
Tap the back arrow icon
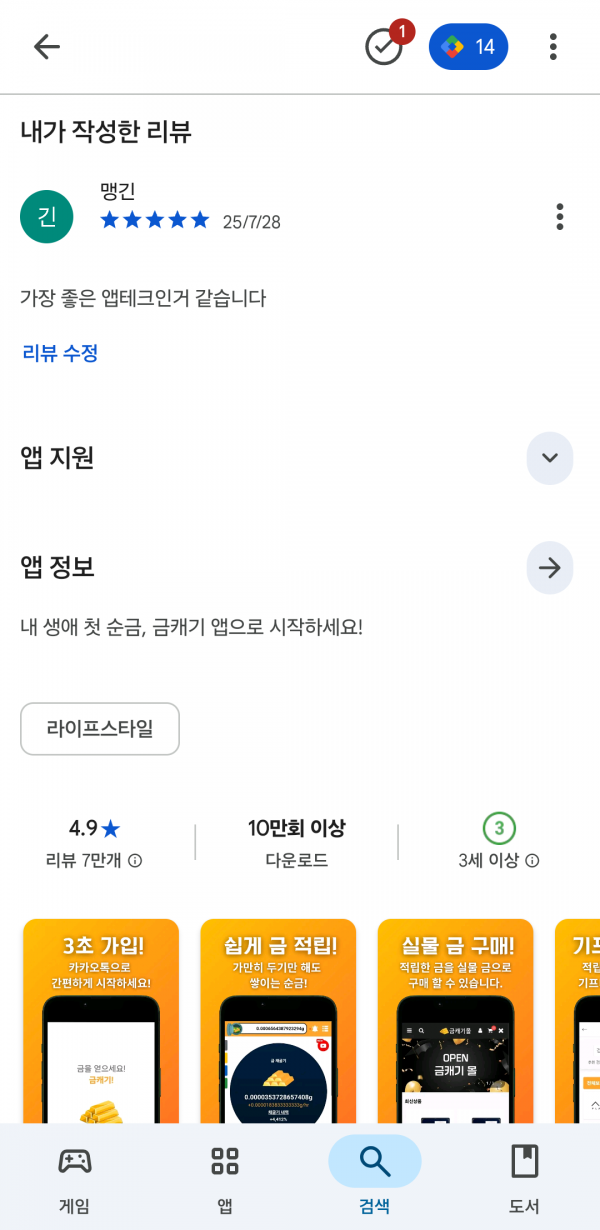[x=47, y=47]
